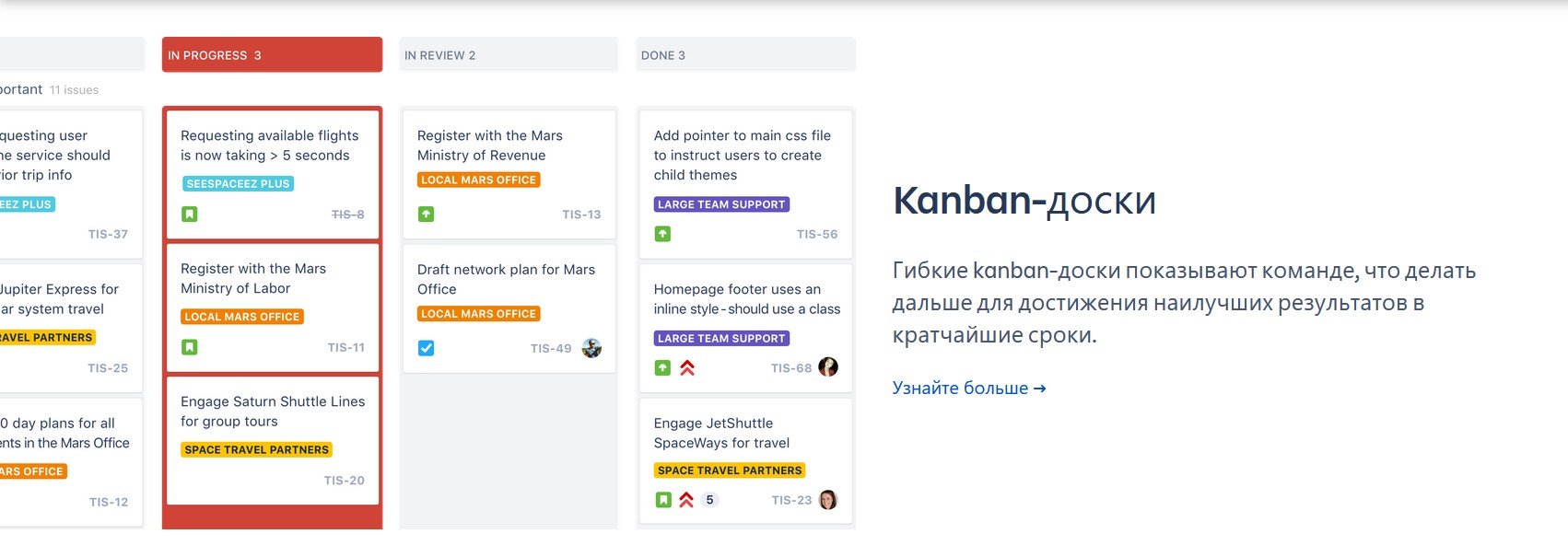Screen dimensions: 1568x557
Task: Click the assignee avatar on TIS-23 card
Action: point(828,500)
